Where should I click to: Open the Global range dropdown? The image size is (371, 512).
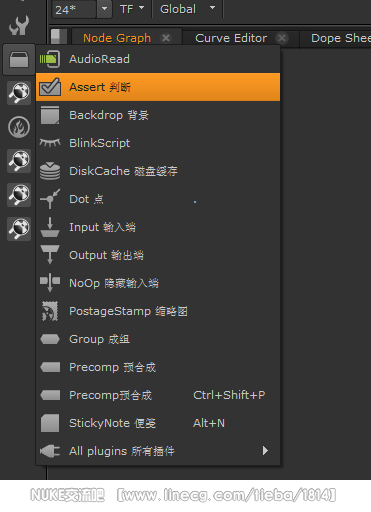tap(188, 9)
